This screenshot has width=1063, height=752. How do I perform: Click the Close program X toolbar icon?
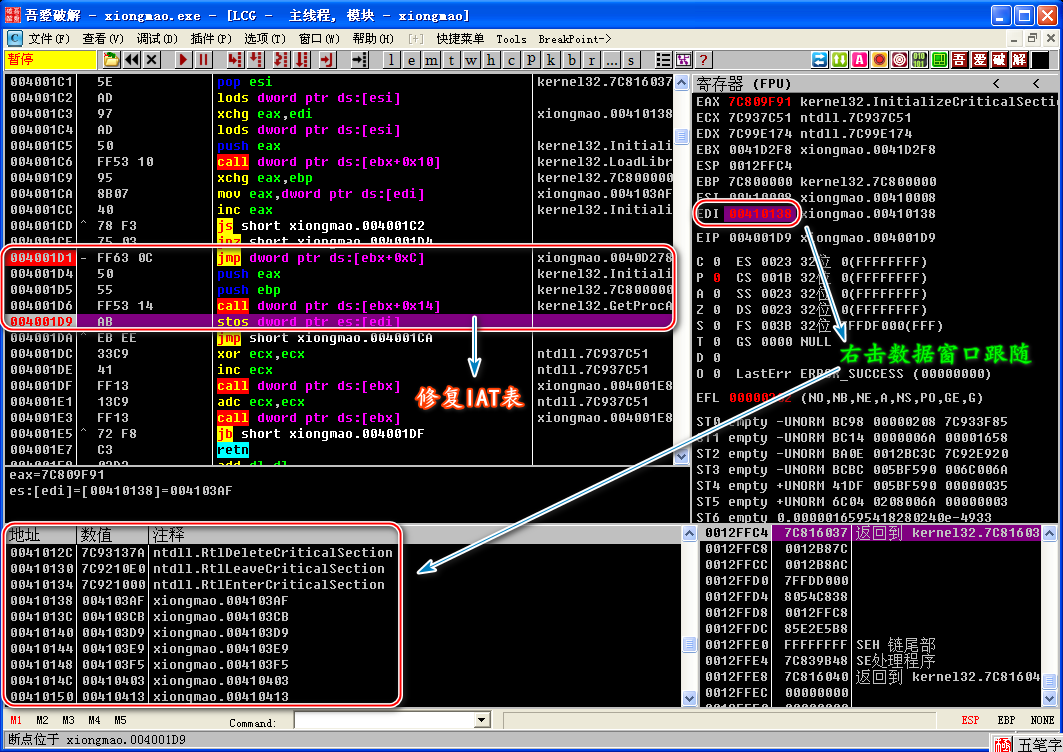152,60
